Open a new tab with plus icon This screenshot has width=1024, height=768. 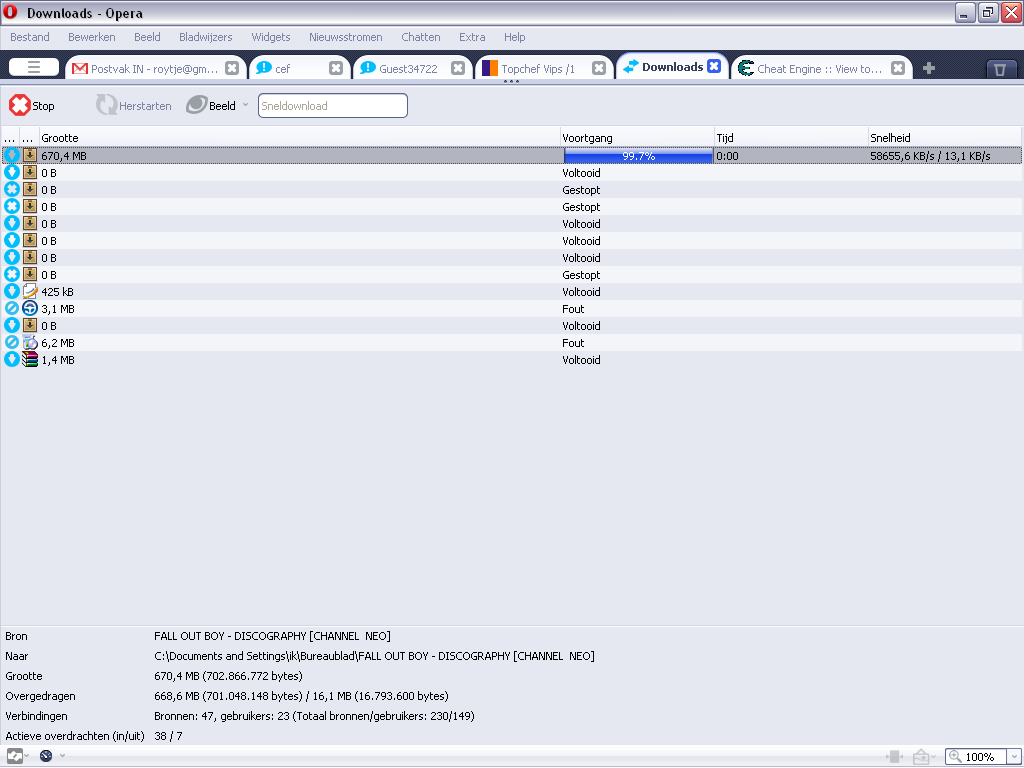point(929,68)
